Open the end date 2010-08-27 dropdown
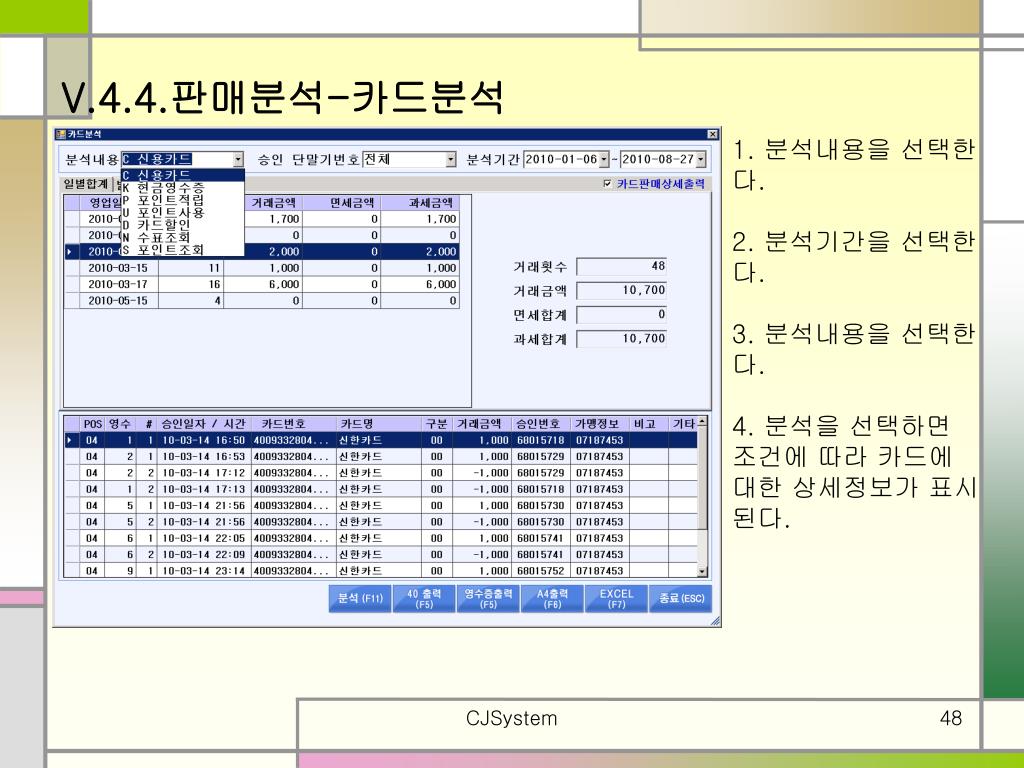 point(701,159)
